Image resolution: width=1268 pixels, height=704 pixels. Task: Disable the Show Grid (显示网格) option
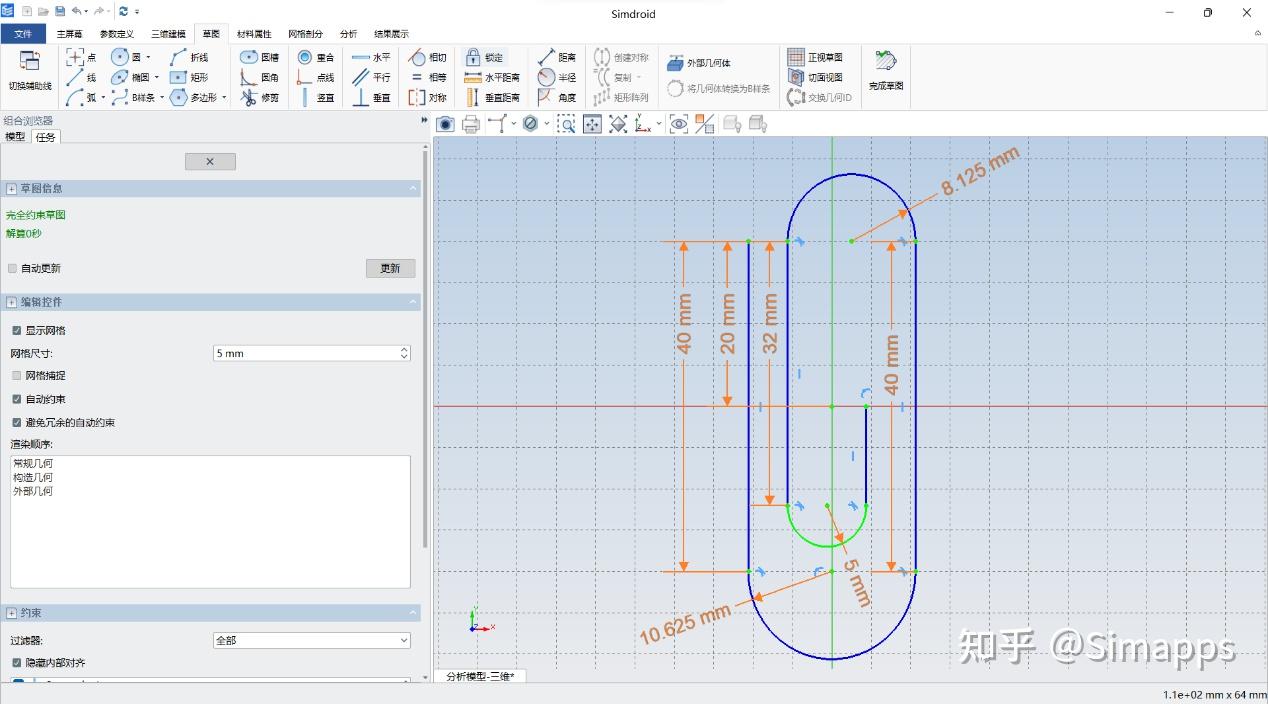(x=15, y=330)
